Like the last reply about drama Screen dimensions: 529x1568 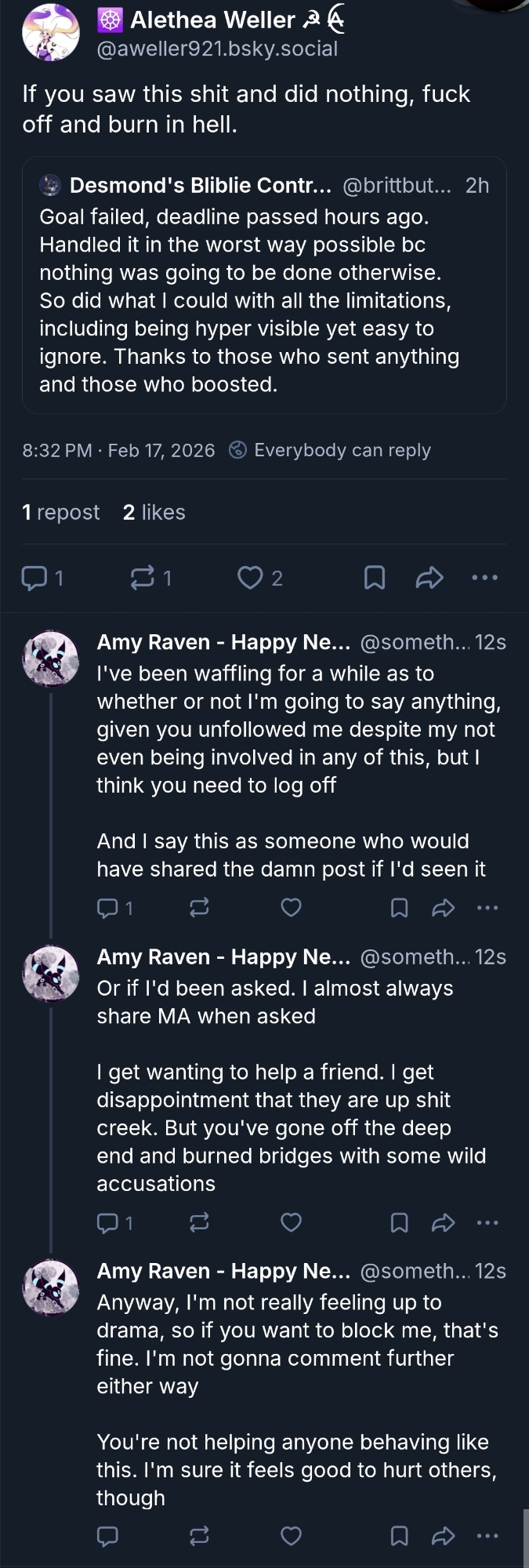[x=291, y=1536]
